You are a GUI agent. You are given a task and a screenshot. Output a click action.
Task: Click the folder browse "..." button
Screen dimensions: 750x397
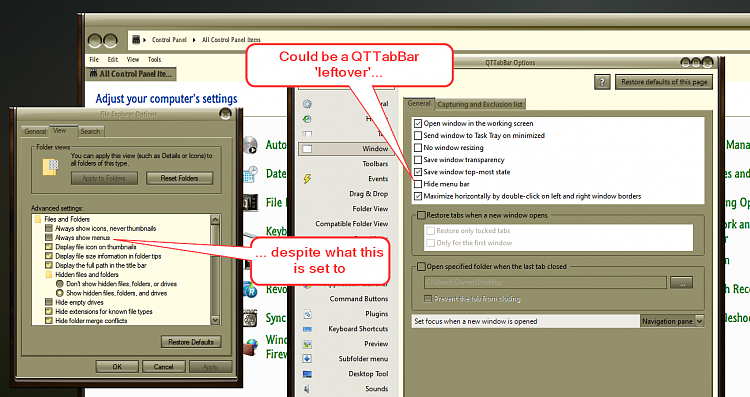click(x=682, y=283)
